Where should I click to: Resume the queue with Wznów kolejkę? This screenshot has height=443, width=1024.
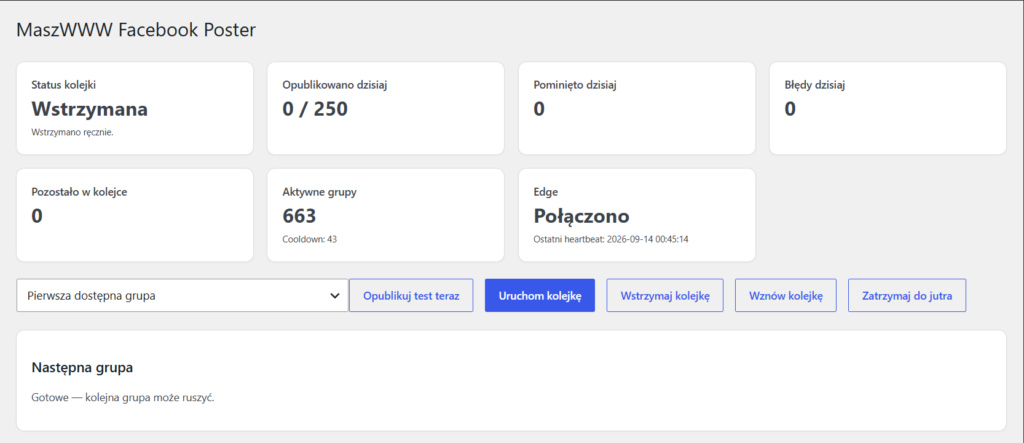(786, 295)
